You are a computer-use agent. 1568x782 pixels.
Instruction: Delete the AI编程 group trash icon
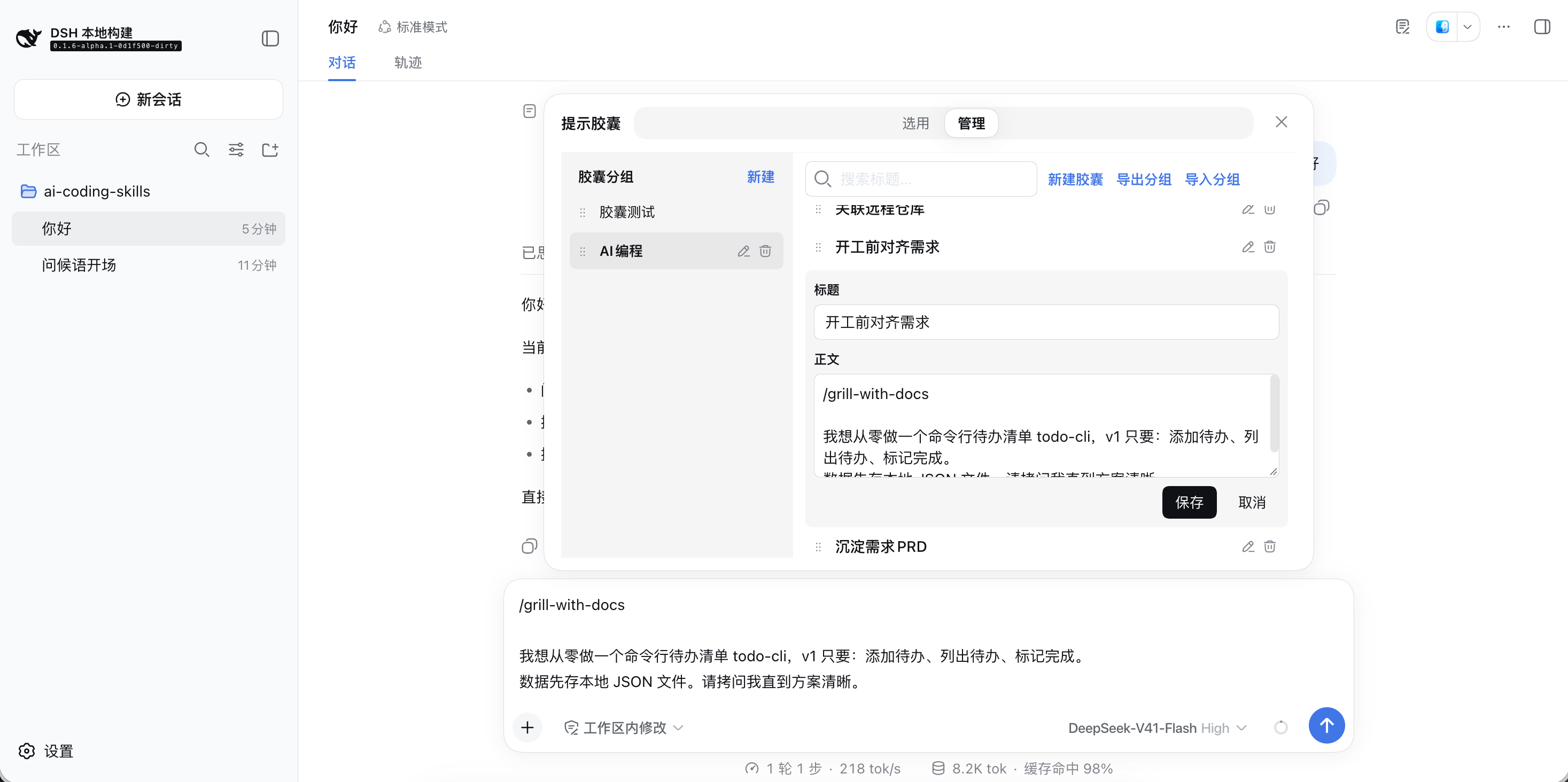(765, 251)
